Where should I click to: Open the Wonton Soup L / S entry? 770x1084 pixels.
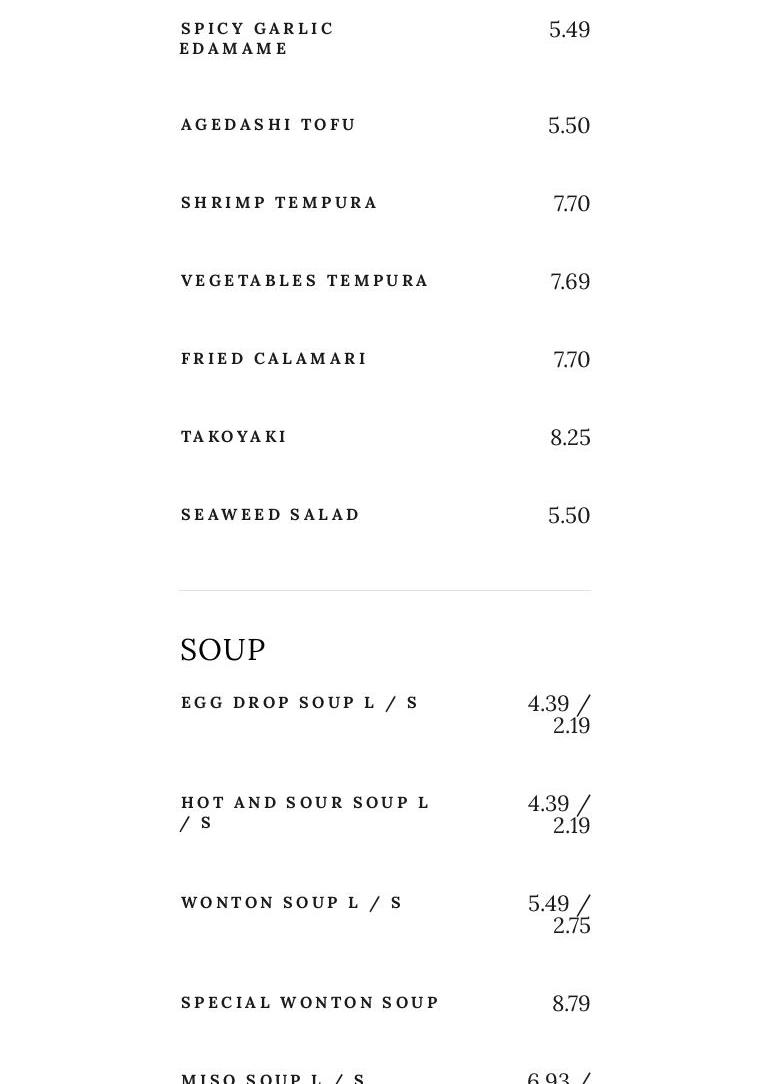pyautogui.click(x=291, y=903)
